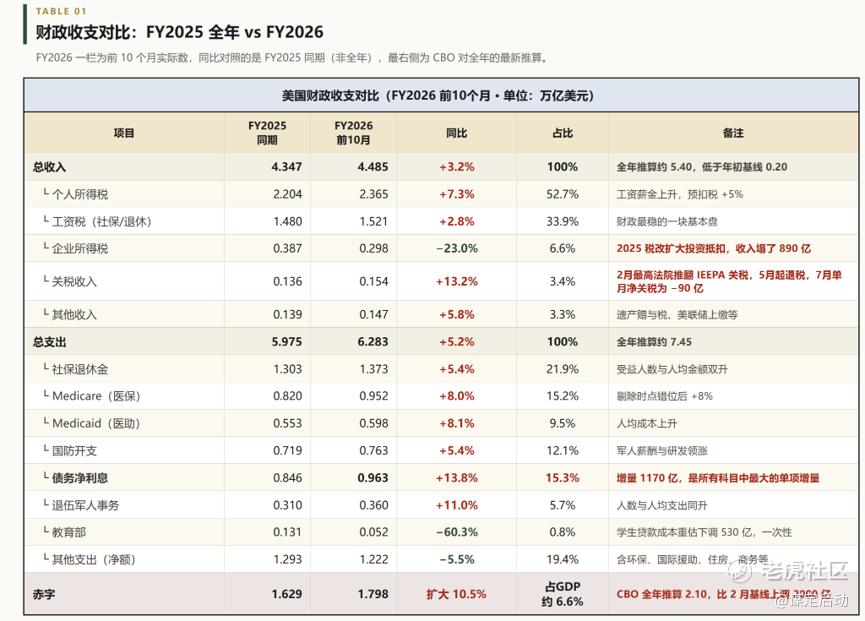Select the 赤字 row label
The image size is (865, 621).
click(x=44, y=594)
